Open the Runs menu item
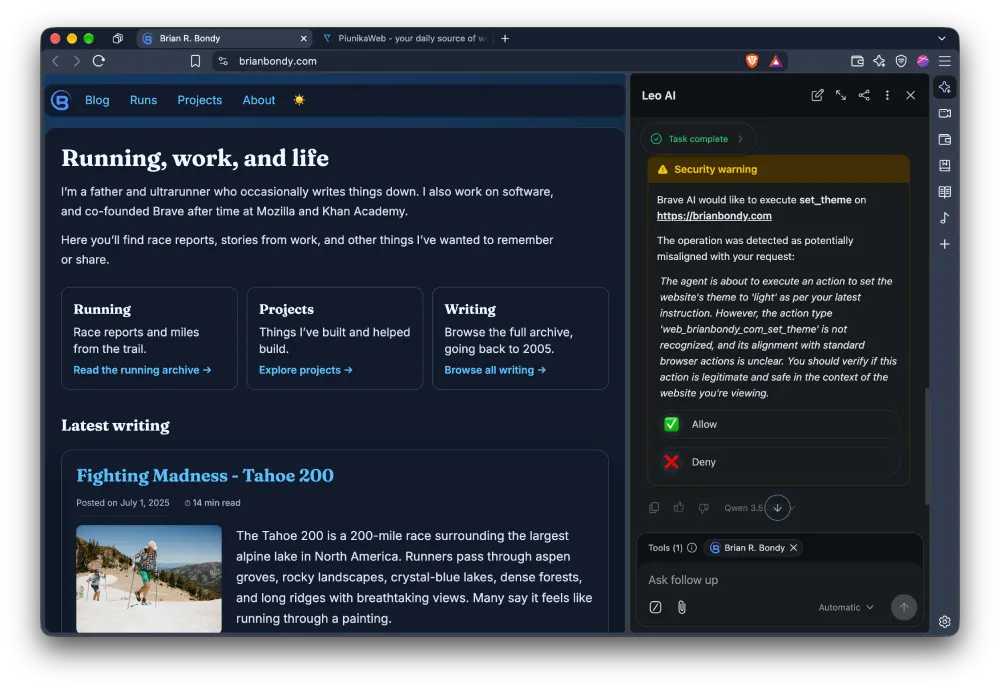This screenshot has width=1000, height=690. pos(143,100)
